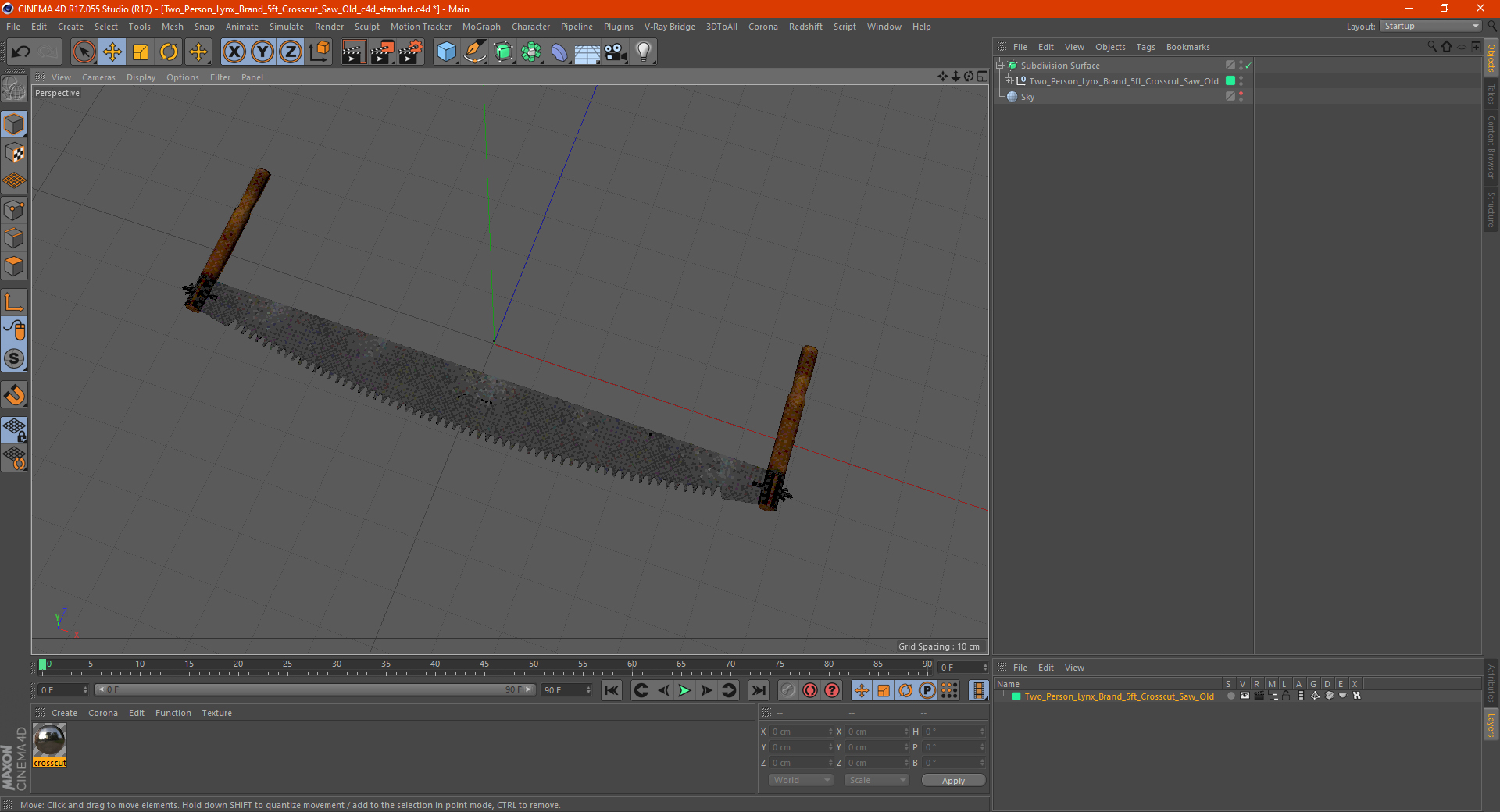Add a Cube primitive object

tap(446, 52)
